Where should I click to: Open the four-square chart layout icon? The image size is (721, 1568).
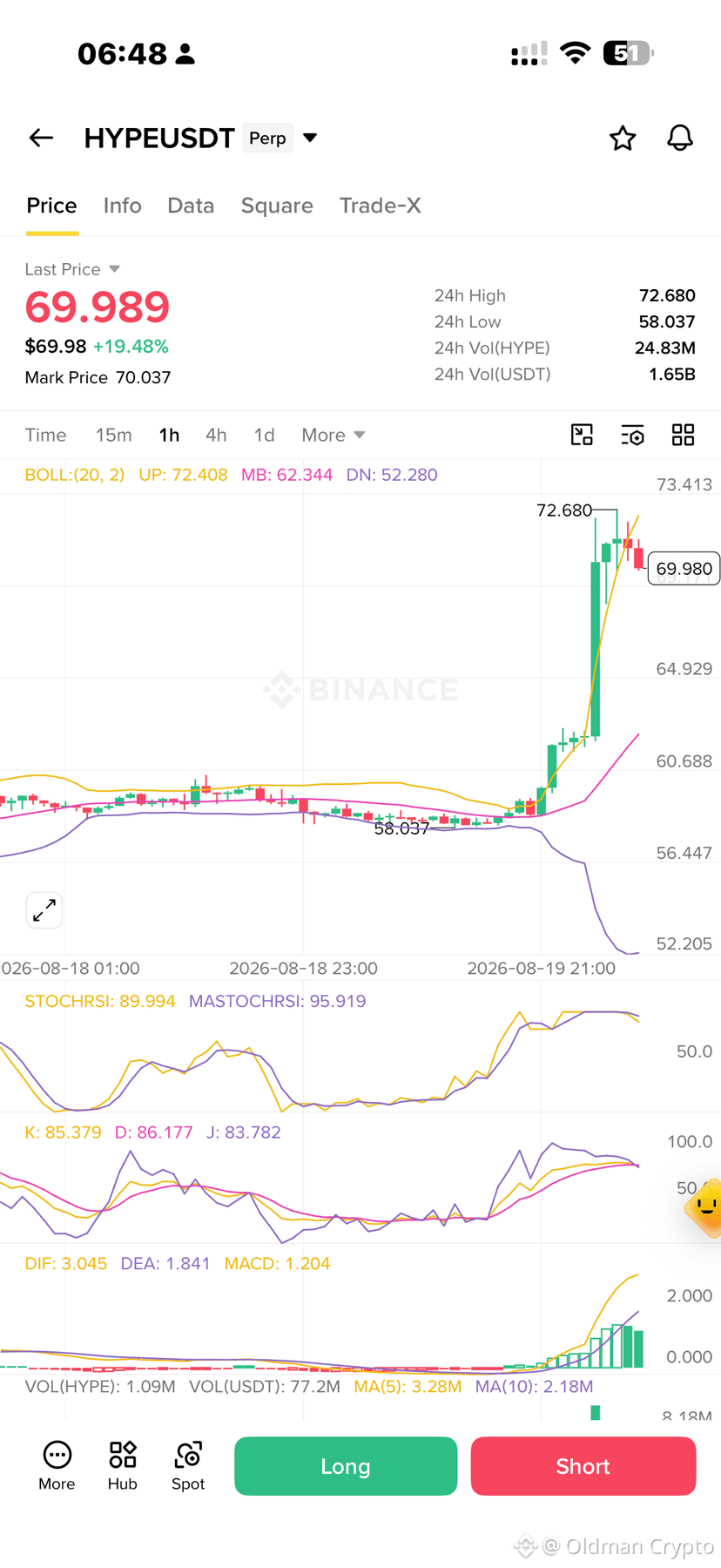click(x=684, y=435)
